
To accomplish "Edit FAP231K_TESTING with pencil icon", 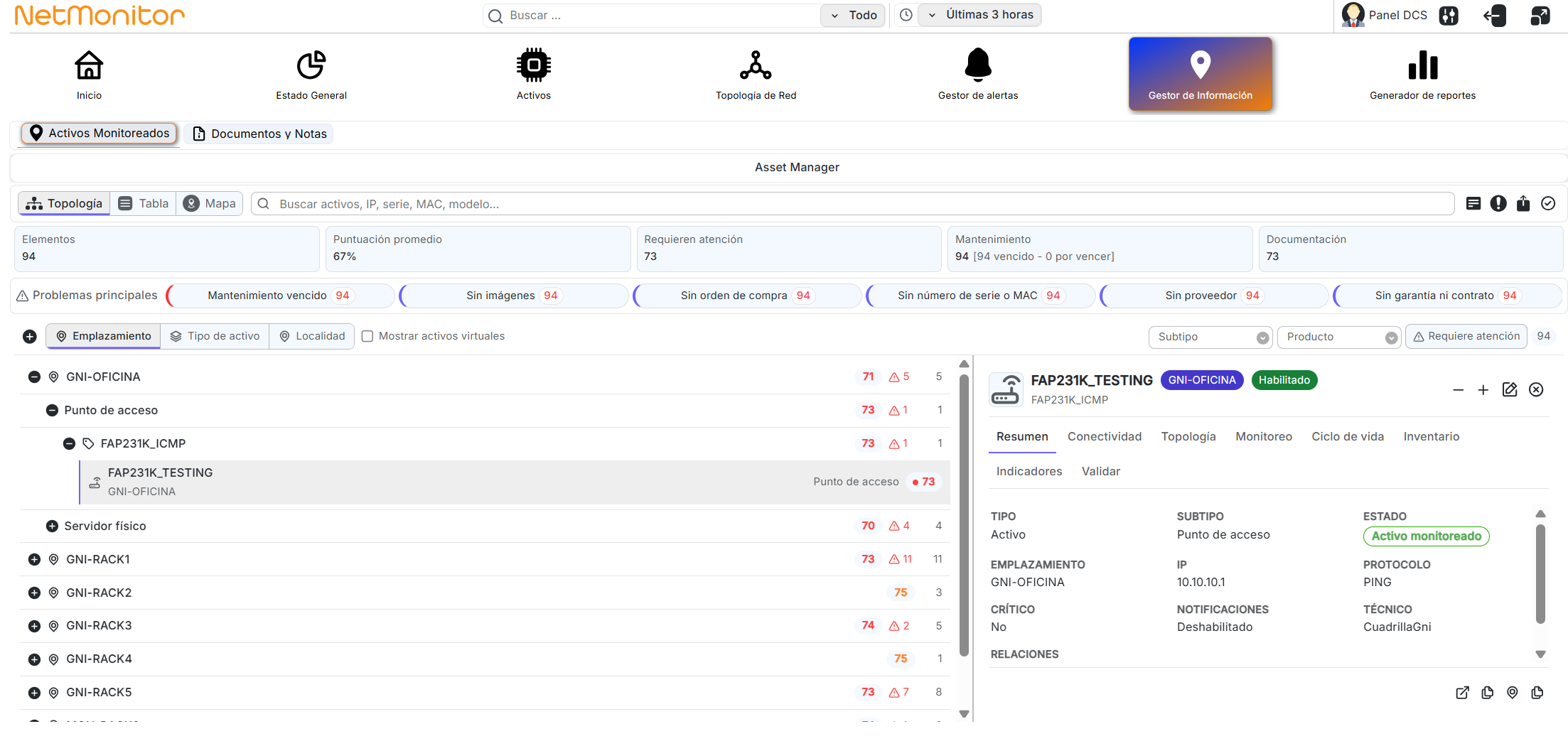I will tap(1510, 389).
